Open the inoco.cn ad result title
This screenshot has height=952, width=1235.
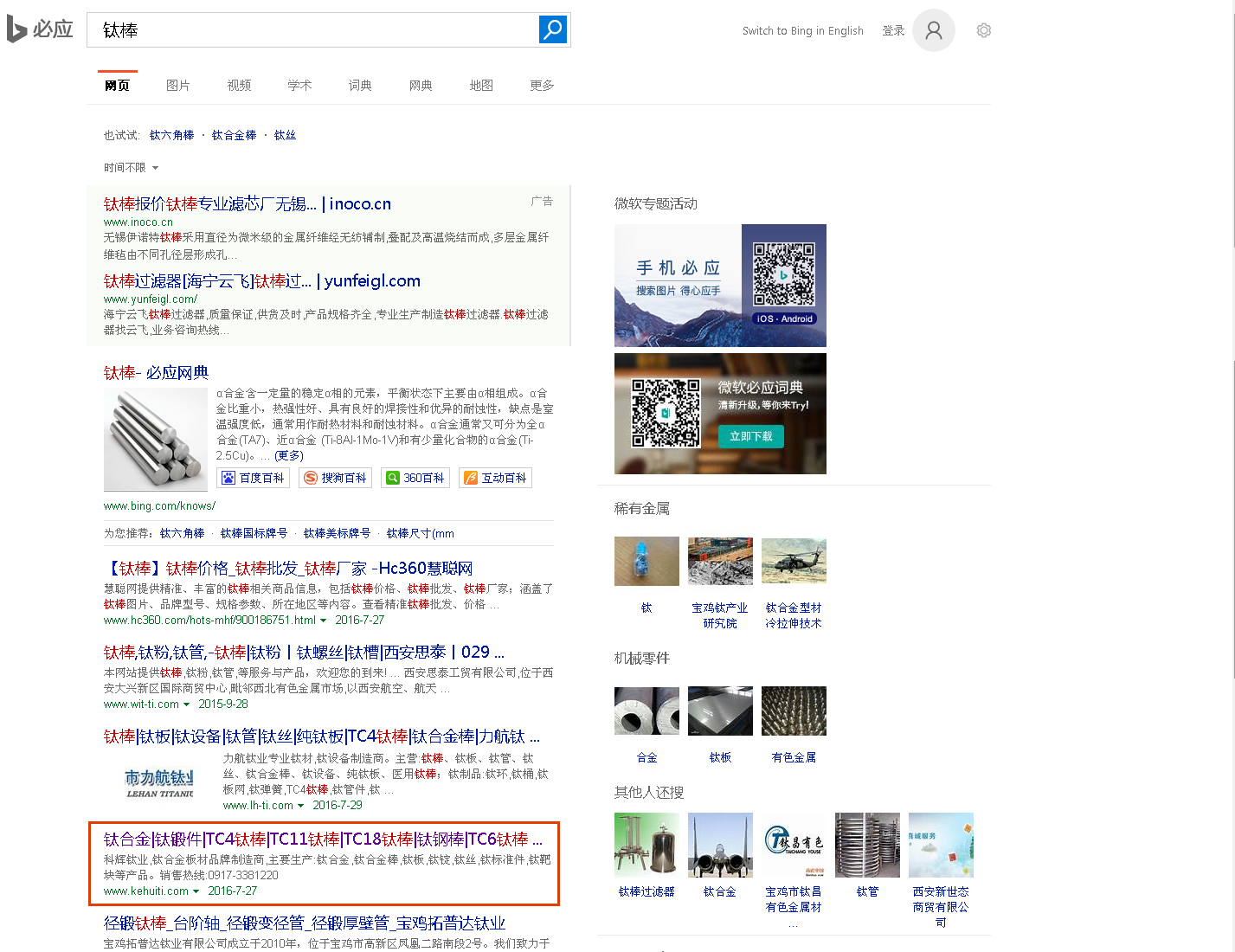pyautogui.click(x=248, y=204)
